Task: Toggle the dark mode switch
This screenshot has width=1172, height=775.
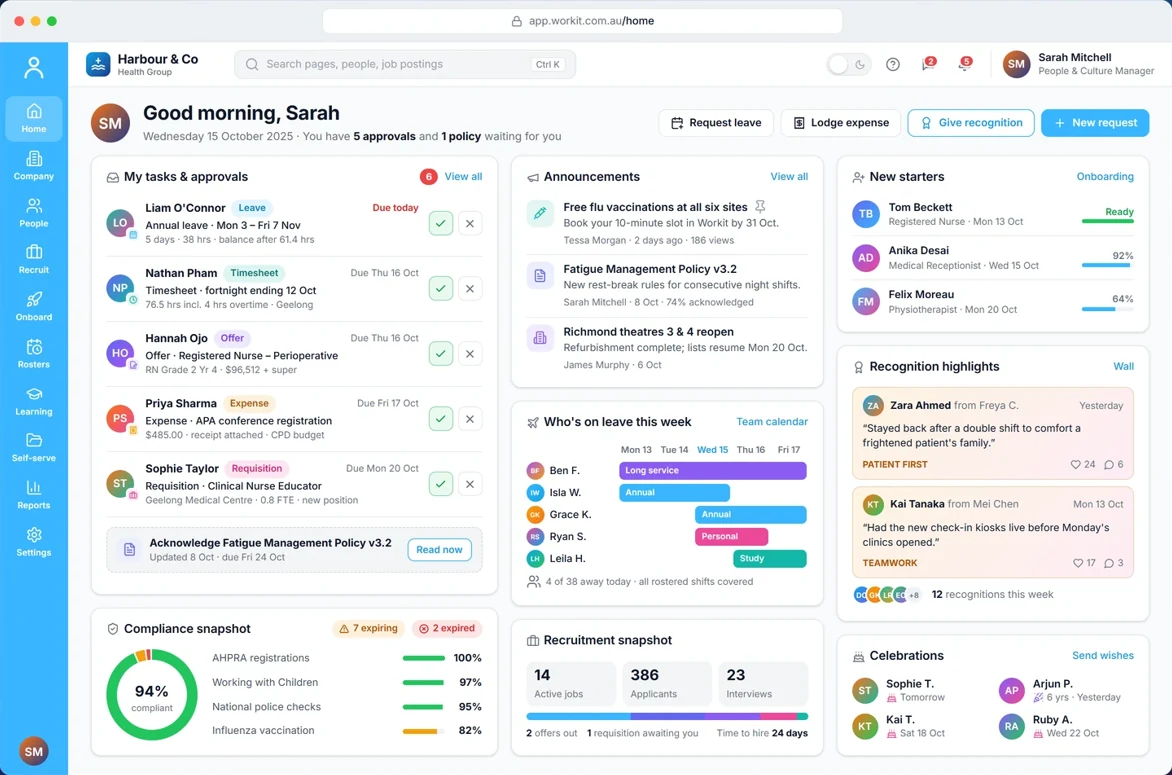Action: pyautogui.click(x=848, y=64)
